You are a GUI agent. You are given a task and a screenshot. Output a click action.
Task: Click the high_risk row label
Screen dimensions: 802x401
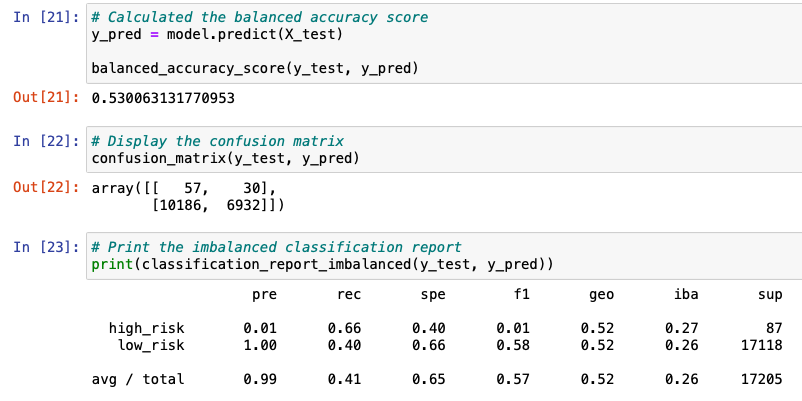click(x=146, y=328)
